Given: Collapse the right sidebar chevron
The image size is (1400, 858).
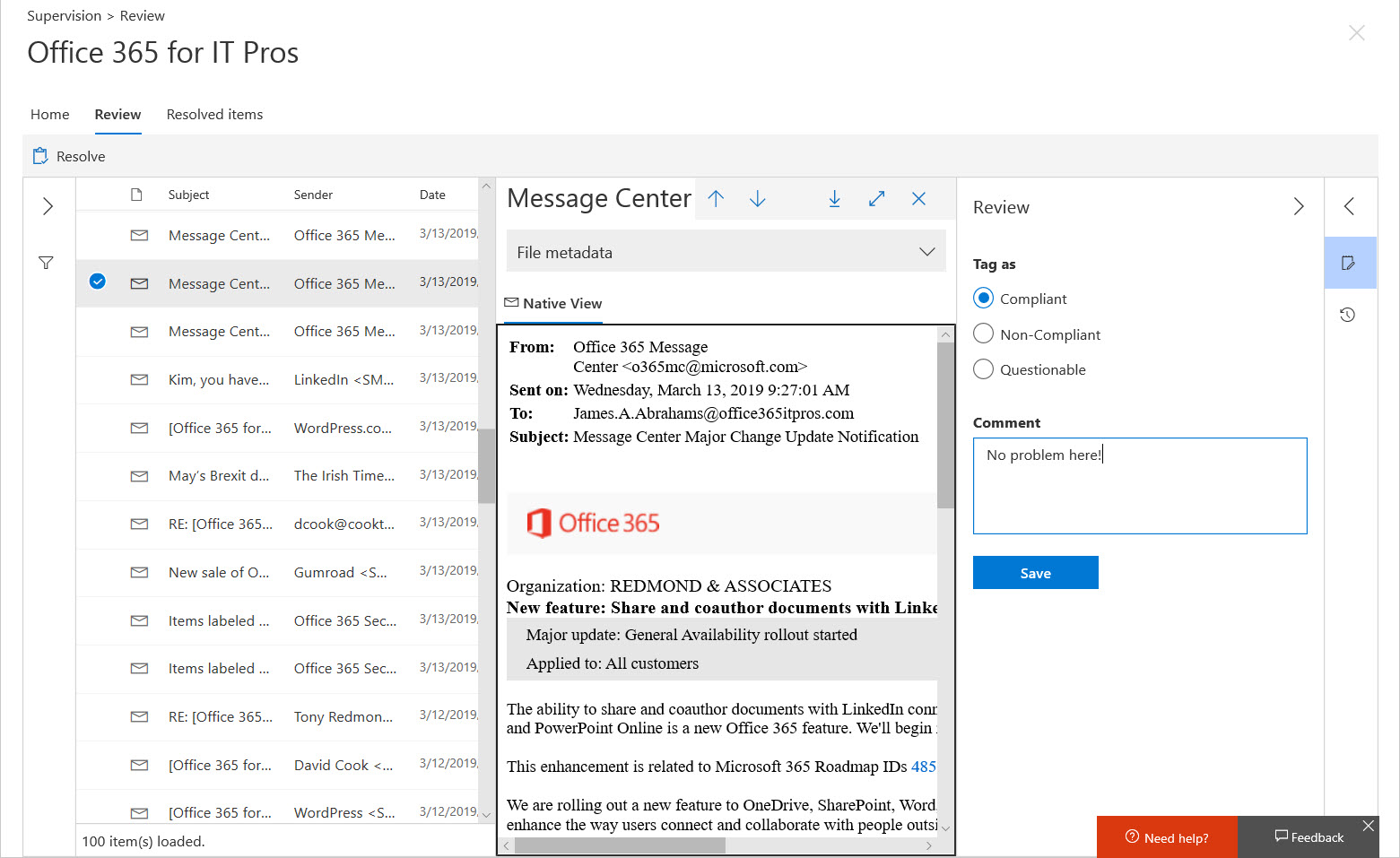Looking at the screenshot, I should [x=1349, y=206].
